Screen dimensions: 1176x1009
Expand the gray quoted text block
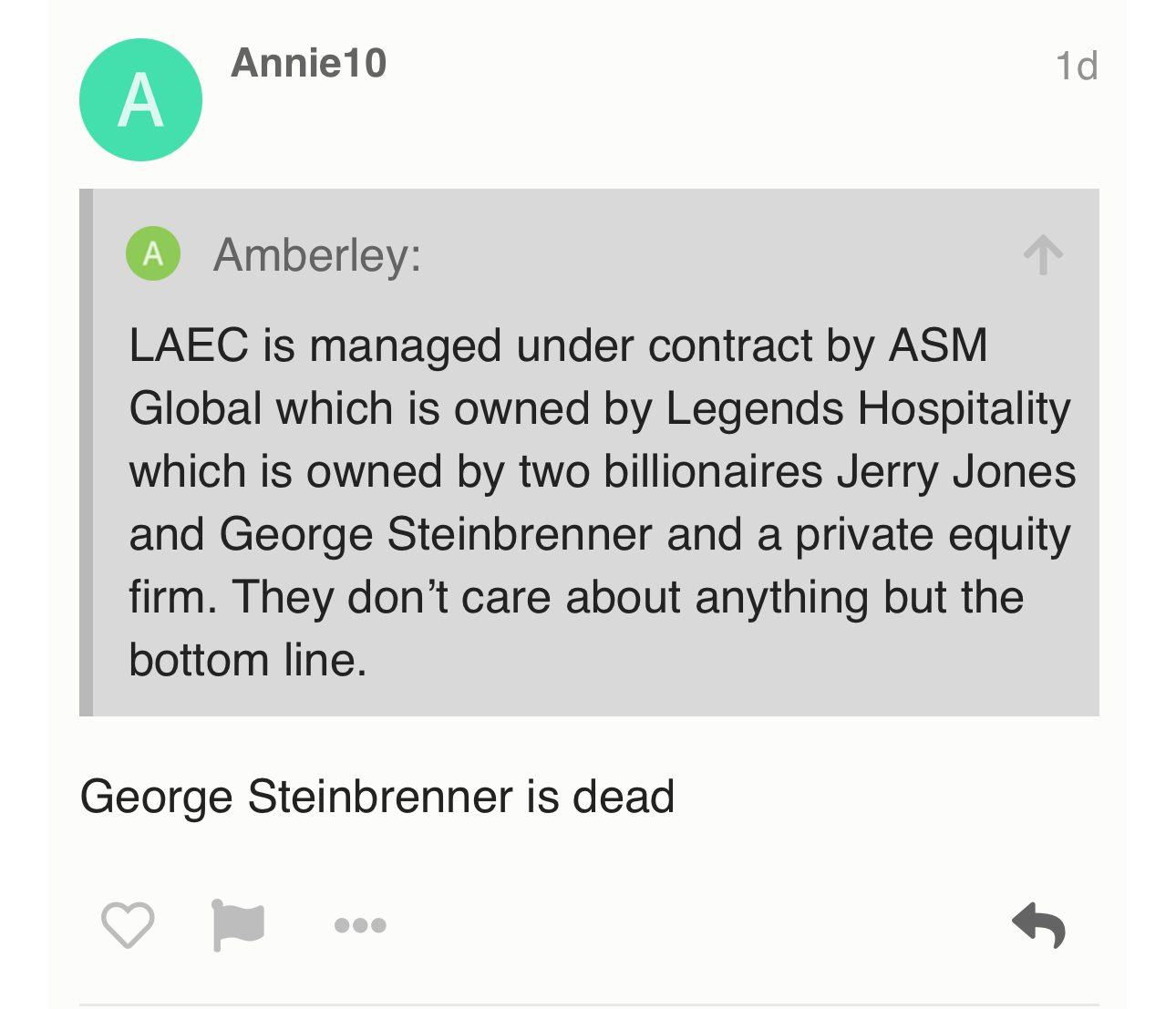[589, 452]
